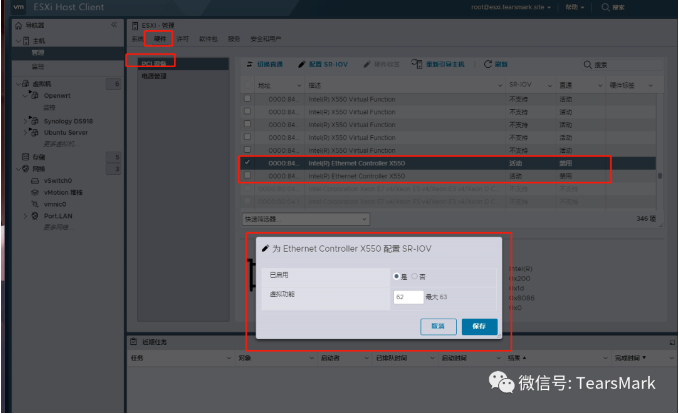Uncheck the selected Ethernet Controller X550 row
The height and width of the screenshot is (414, 679).
click(x=247, y=162)
